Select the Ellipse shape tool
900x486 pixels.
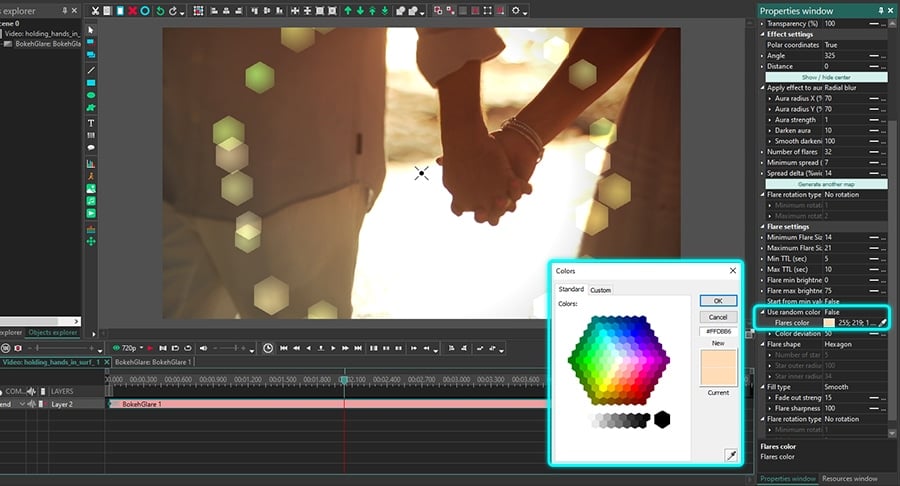pos(91,95)
